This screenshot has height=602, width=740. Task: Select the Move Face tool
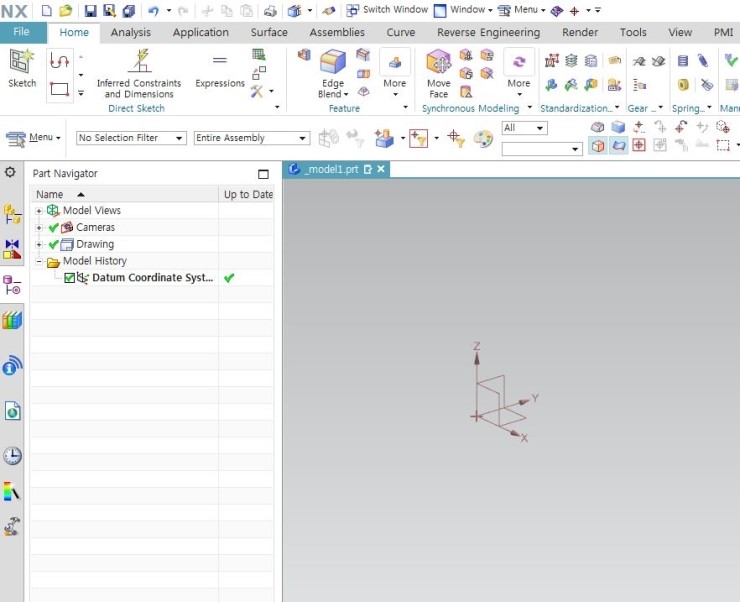point(438,74)
